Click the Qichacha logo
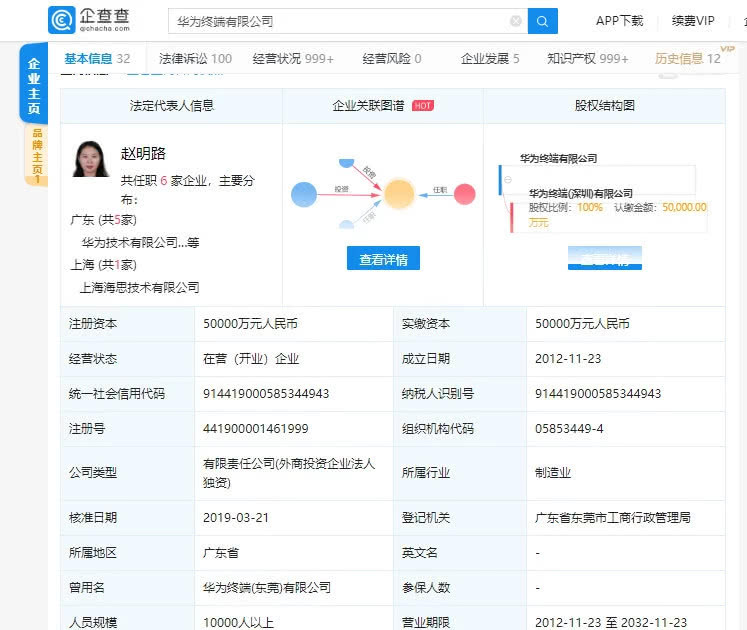The image size is (747, 630). coord(89,20)
